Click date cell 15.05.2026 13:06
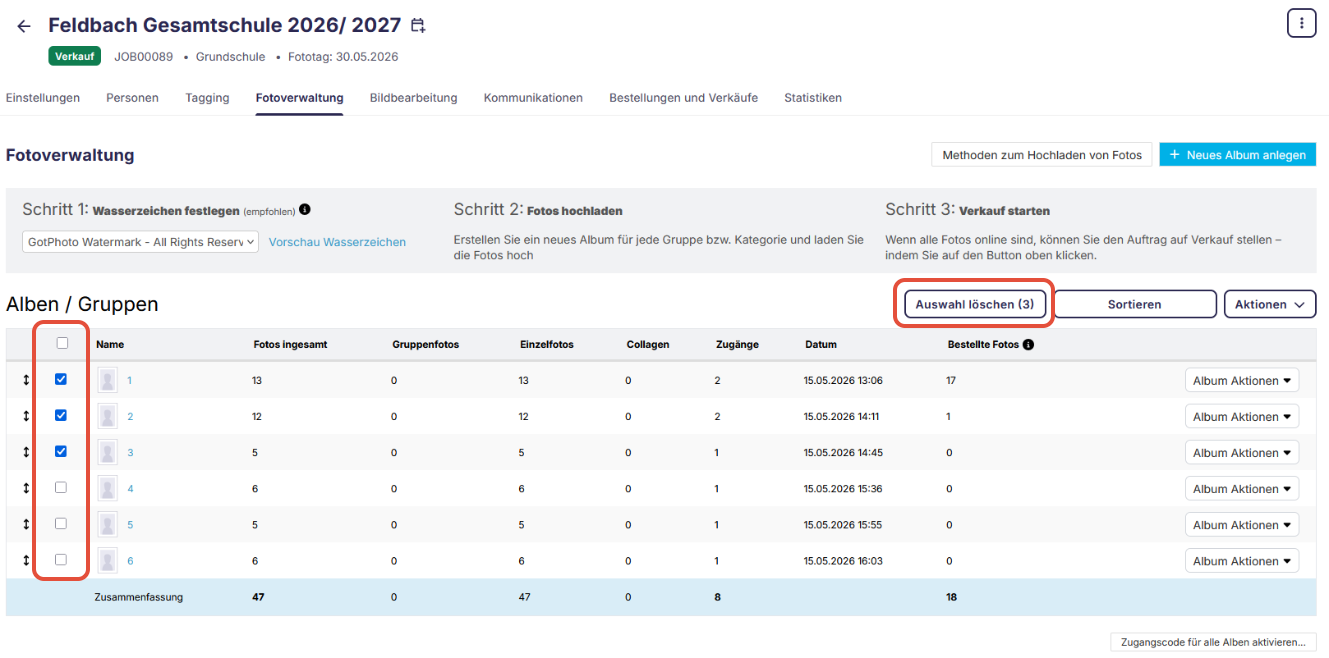This screenshot has width=1329, height=658. click(x=843, y=381)
